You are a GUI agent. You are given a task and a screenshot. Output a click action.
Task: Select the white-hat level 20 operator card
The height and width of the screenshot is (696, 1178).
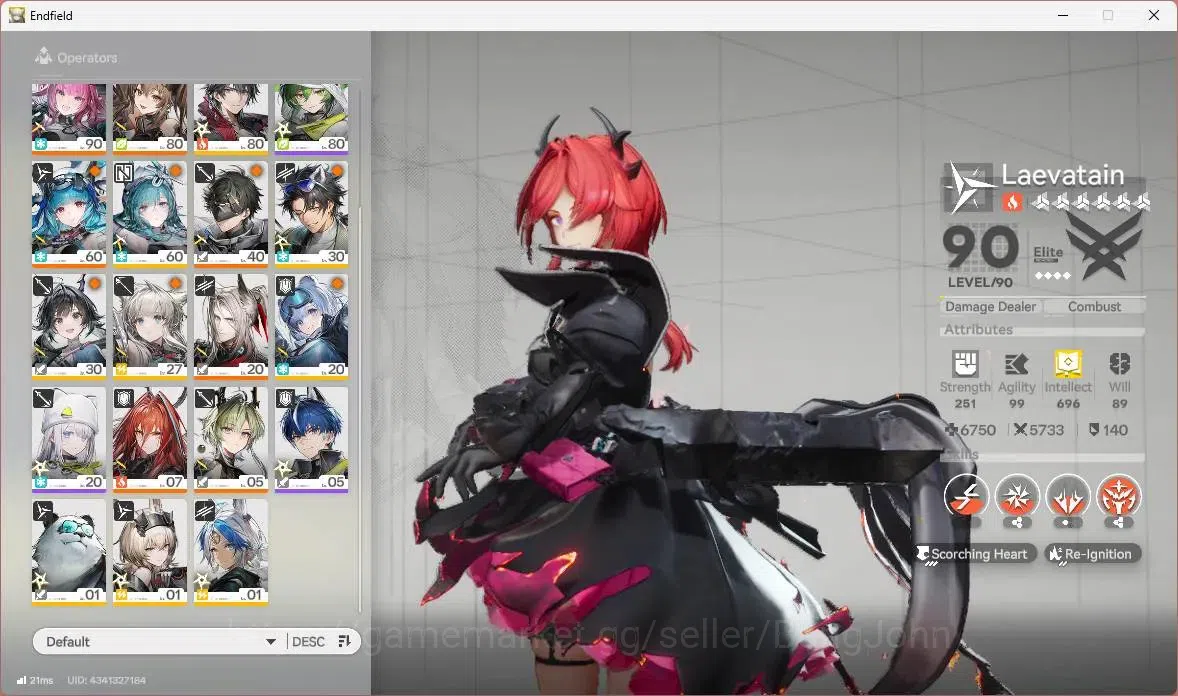pyautogui.click(x=68, y=440)
